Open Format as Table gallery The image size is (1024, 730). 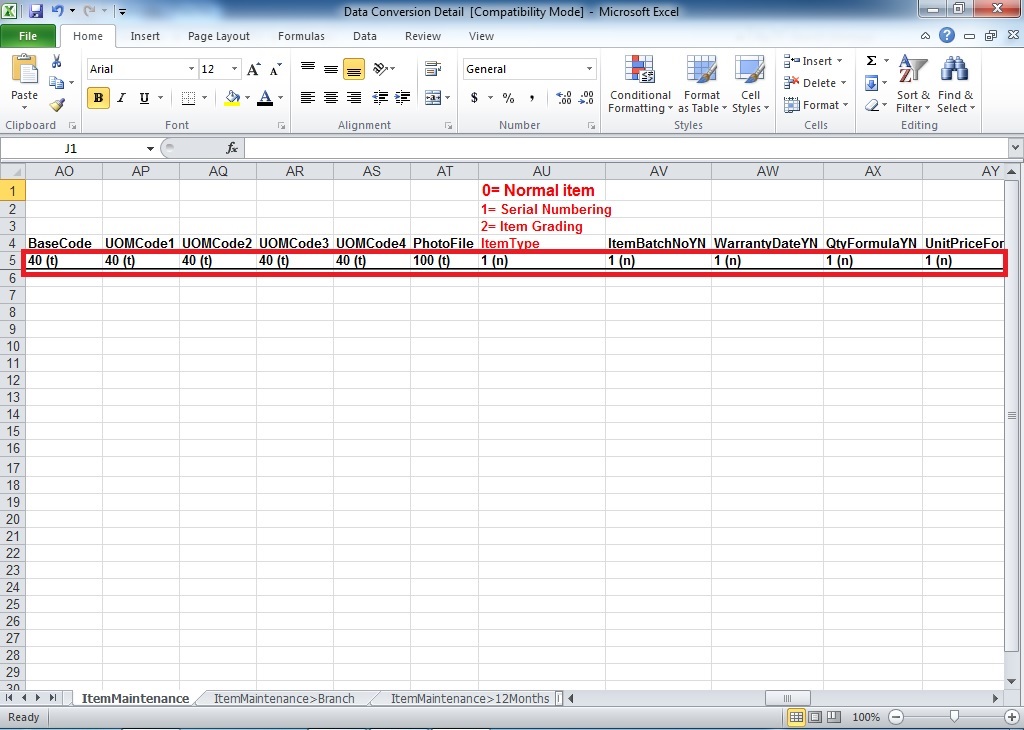[x=701, y=85]
